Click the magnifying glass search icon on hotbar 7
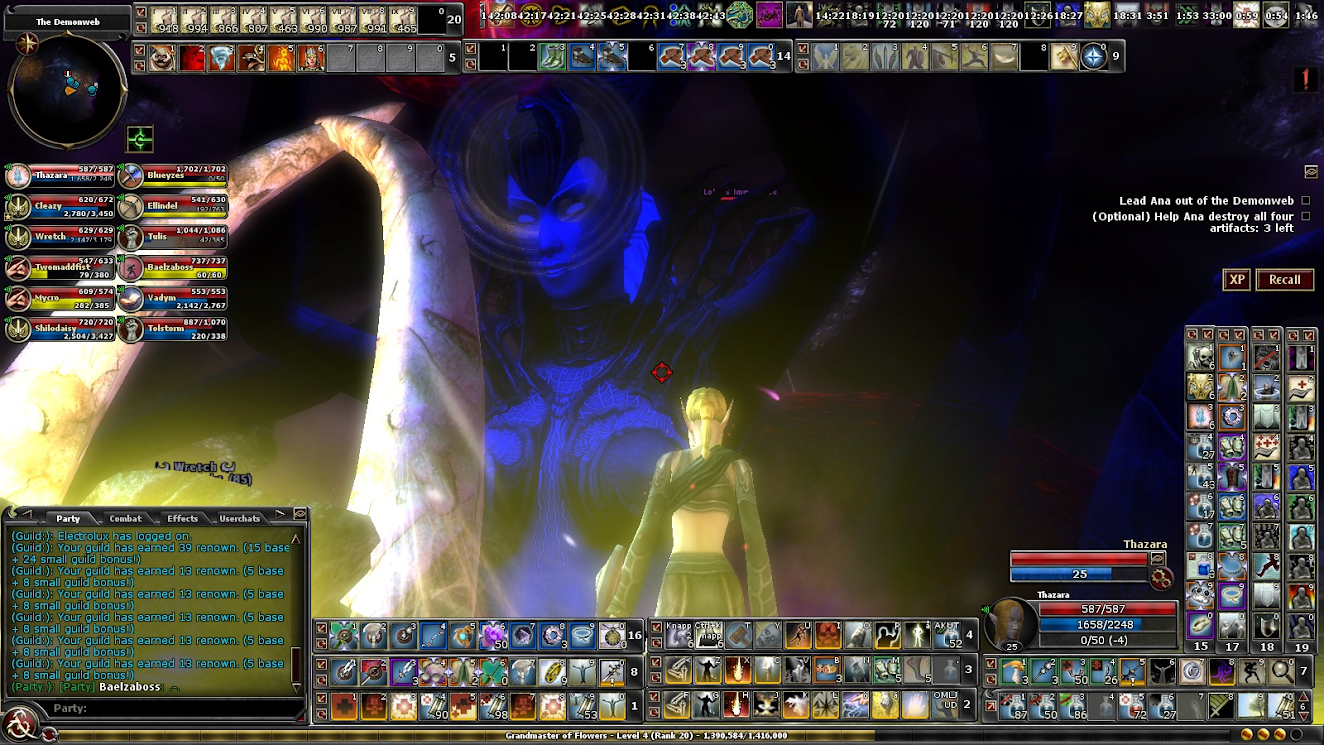 tap(1282, 672)
